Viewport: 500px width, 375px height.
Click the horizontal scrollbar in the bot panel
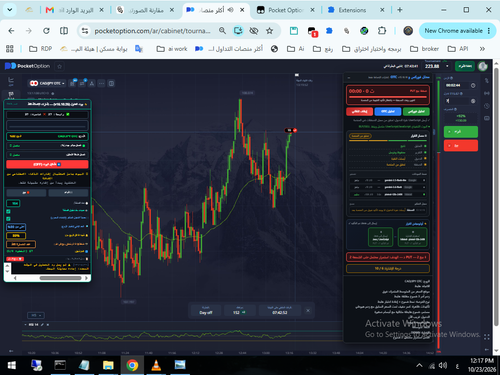60,278
